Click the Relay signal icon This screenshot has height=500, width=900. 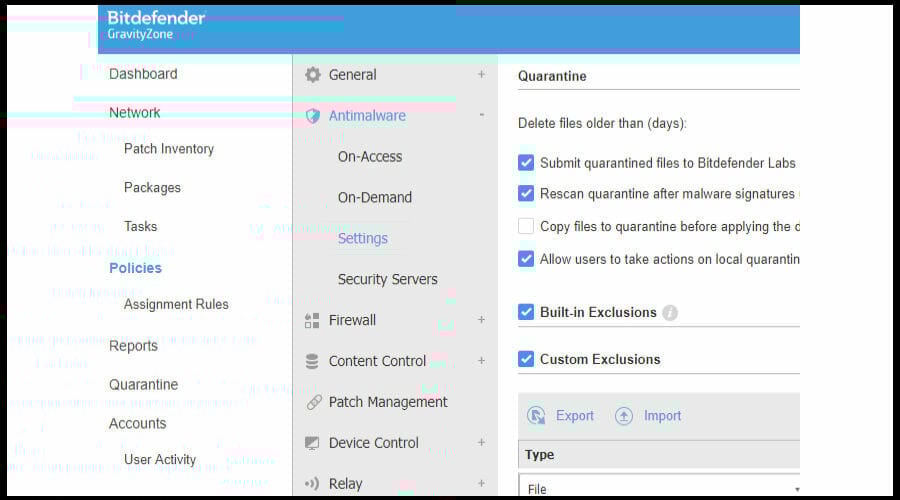pos(312,484)
